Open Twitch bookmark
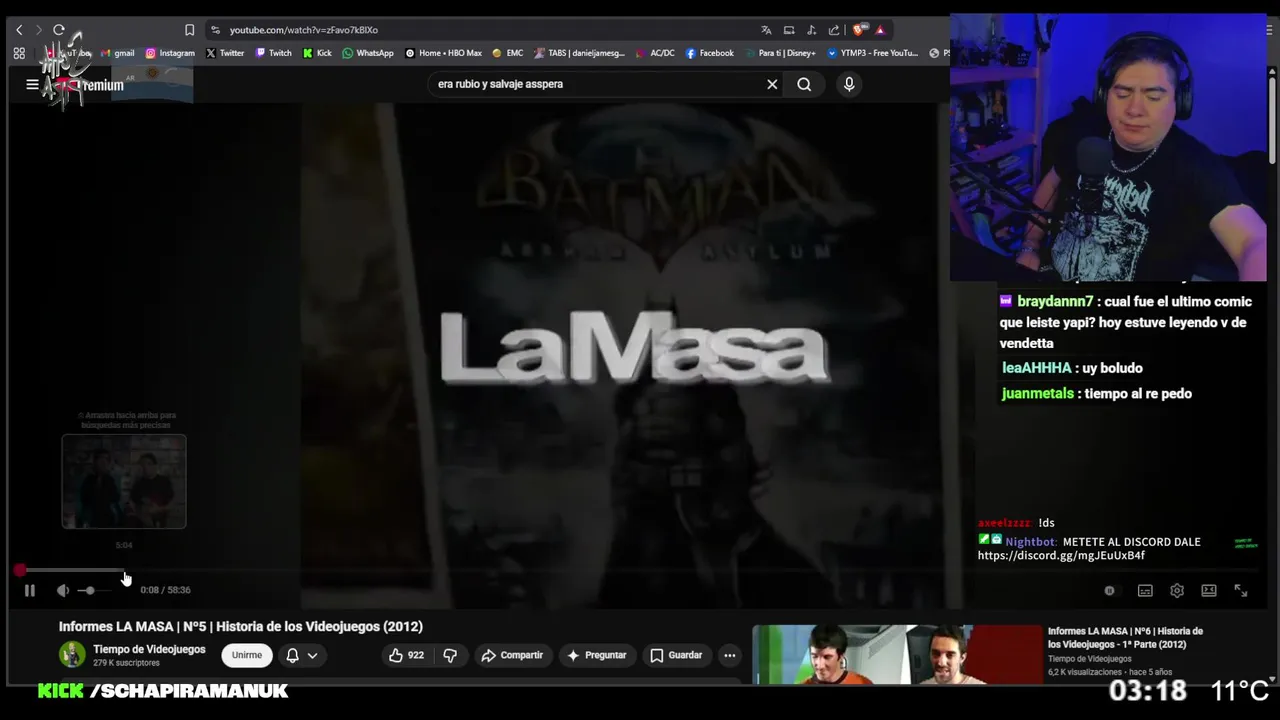The image size is (1280, 720). click(274, 53)
